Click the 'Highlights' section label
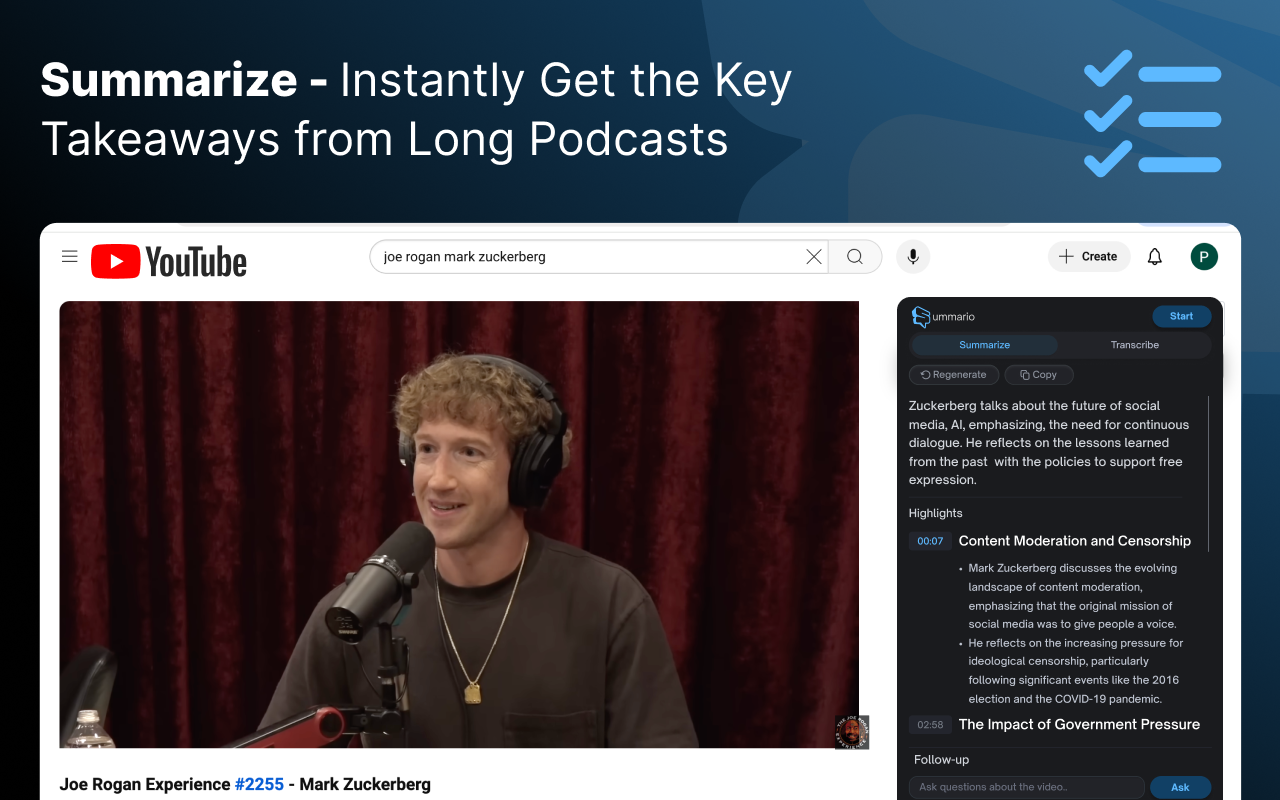The width and height of the screenshot is (1280, 800). [x=936, y=513]
